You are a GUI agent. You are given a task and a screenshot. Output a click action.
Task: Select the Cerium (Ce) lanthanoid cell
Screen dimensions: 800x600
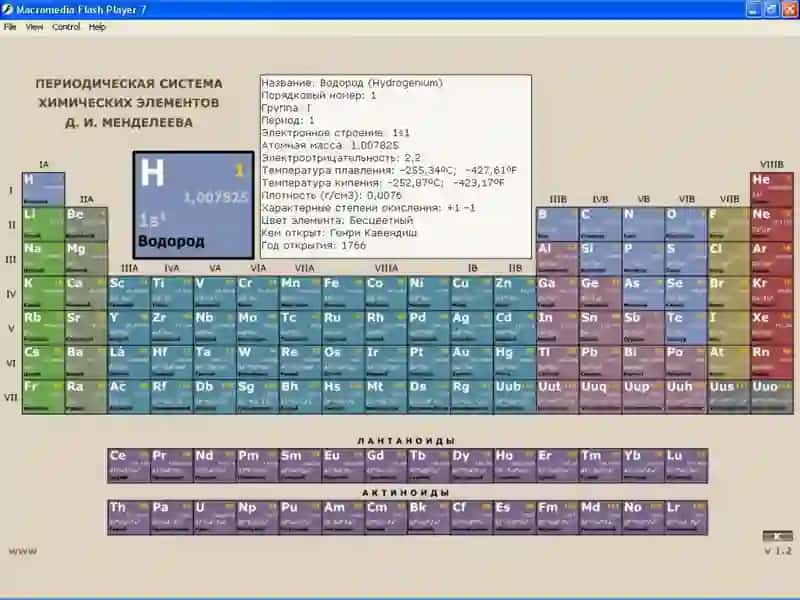[x=129, y=466]
